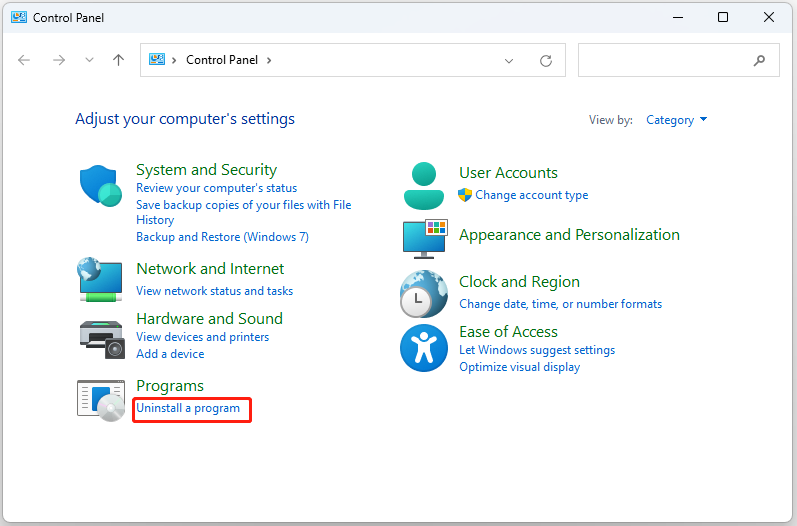This screenshot has height=526, width=797.
Task: Click the Back arrow navigation button
Action: point(24,60)
